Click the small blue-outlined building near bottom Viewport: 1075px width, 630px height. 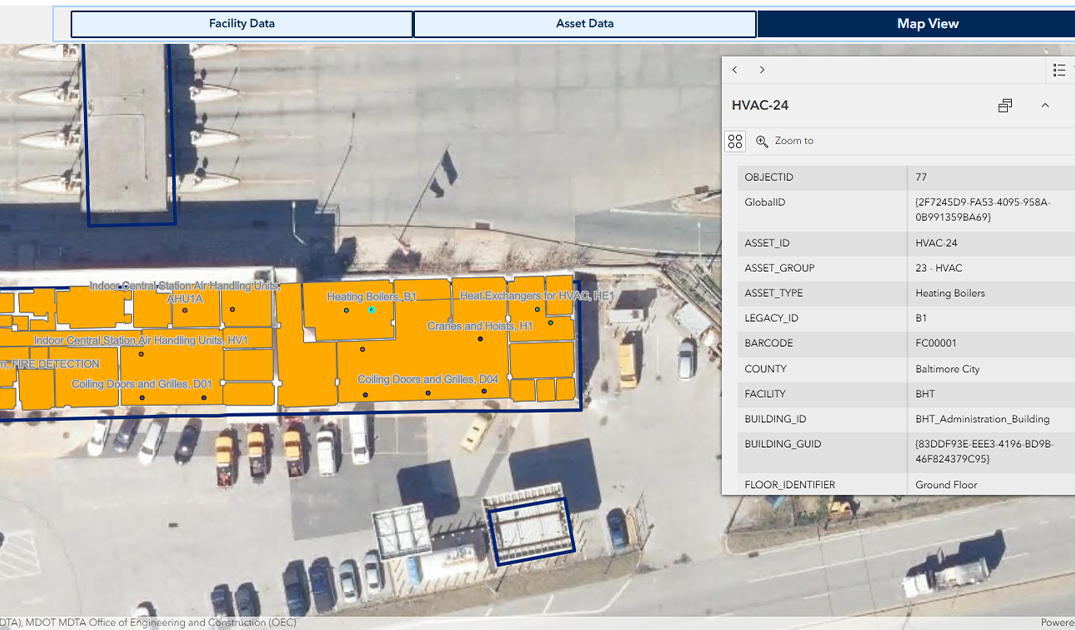point(531,532)
